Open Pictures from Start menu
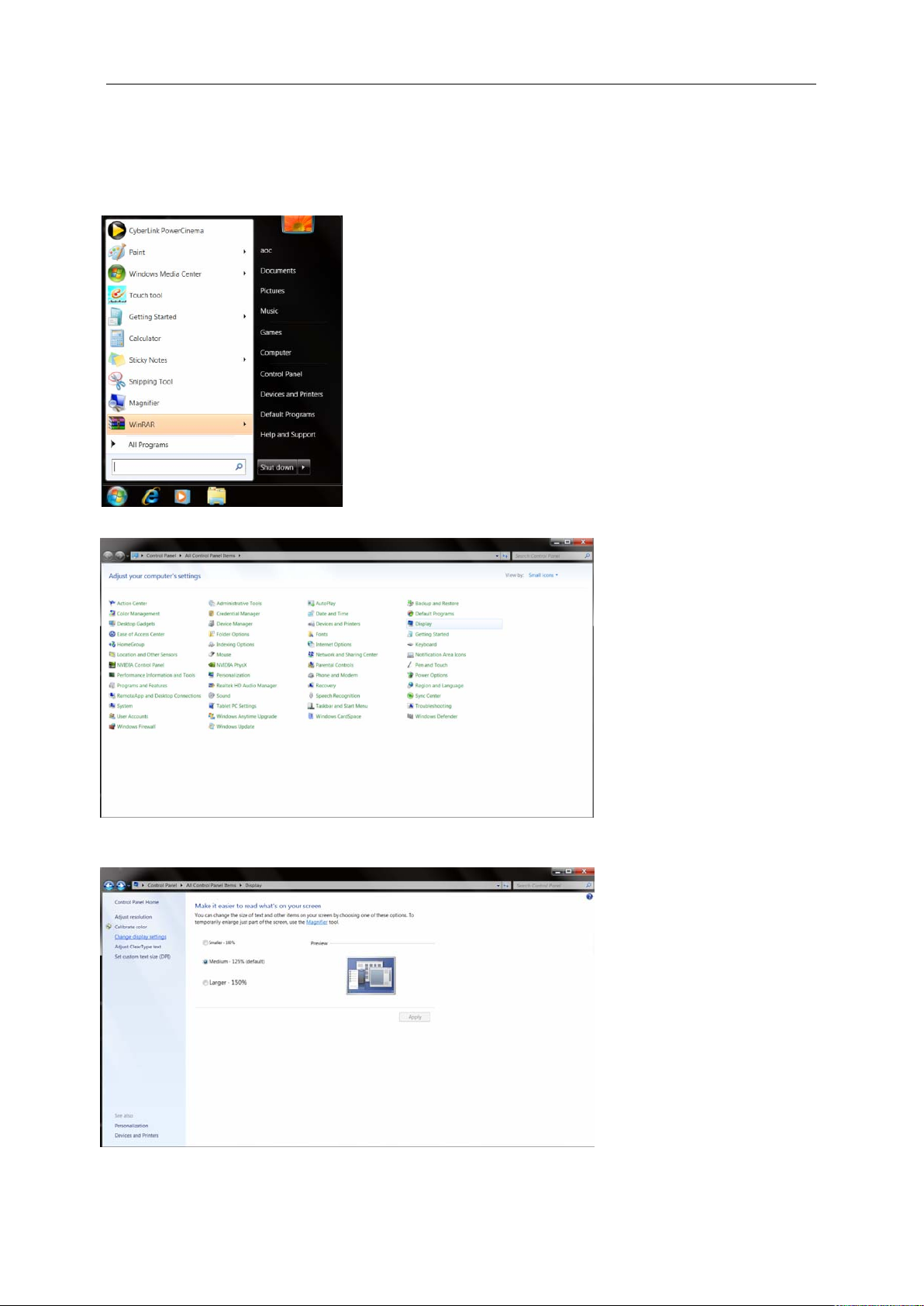The image size is (924, 1306). 272,291
